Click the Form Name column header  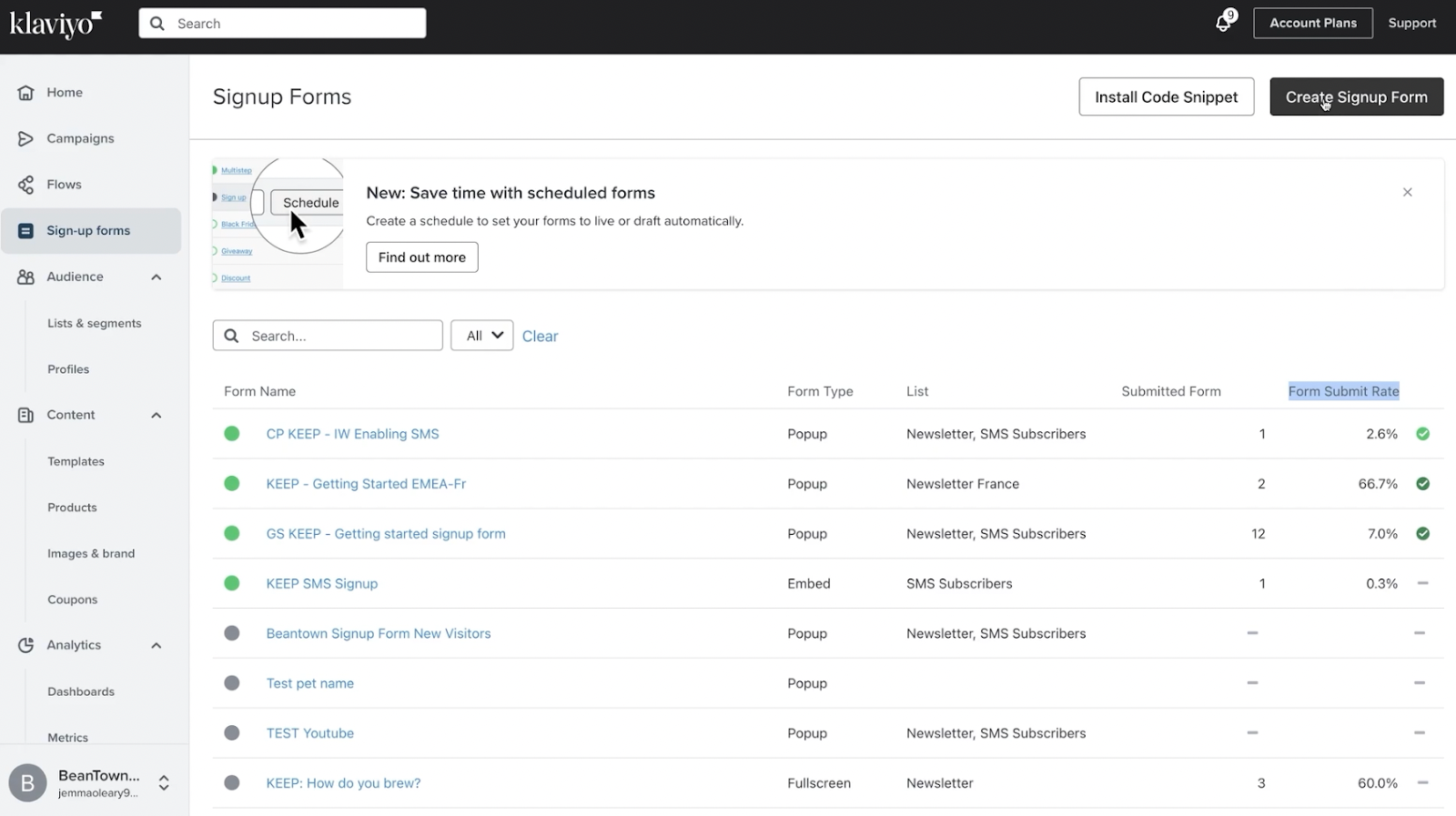pyautogui.click(x=260, y=391)
